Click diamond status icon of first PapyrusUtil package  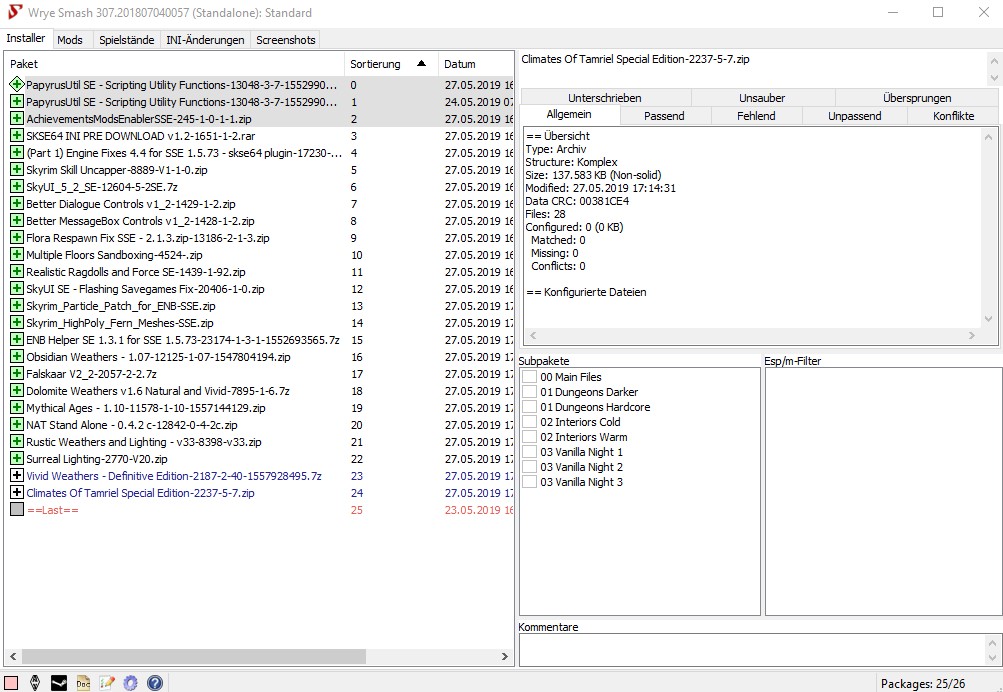pyautogui.click(x=17, y=84)
